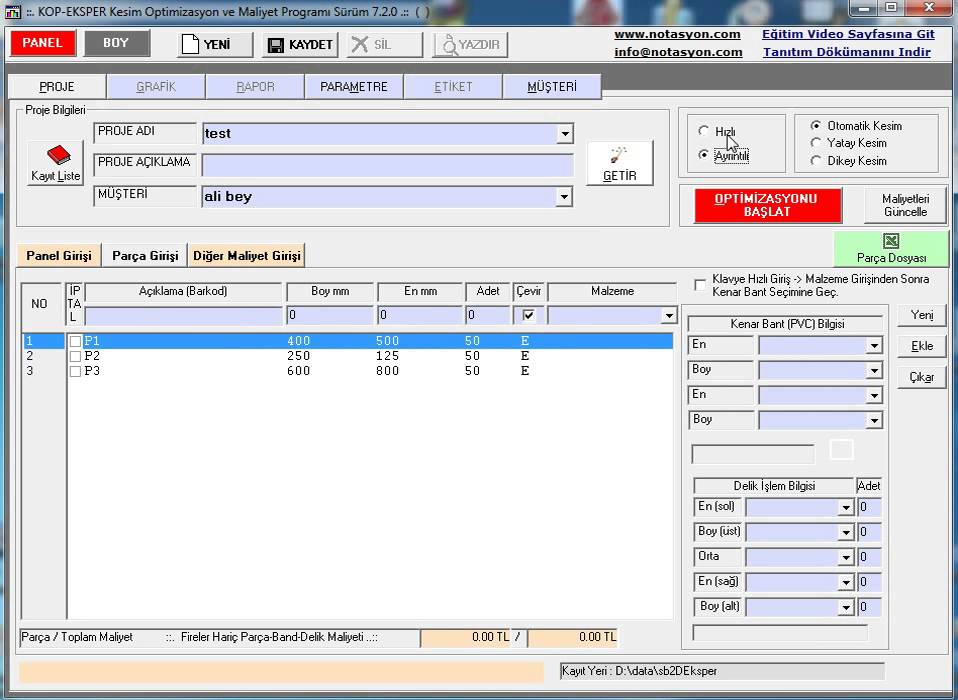The width and height of the screenshot is (958, 700).
Task: Open Eğitim Video Sayfasına Git link
Action: click(x=849, y=34)
